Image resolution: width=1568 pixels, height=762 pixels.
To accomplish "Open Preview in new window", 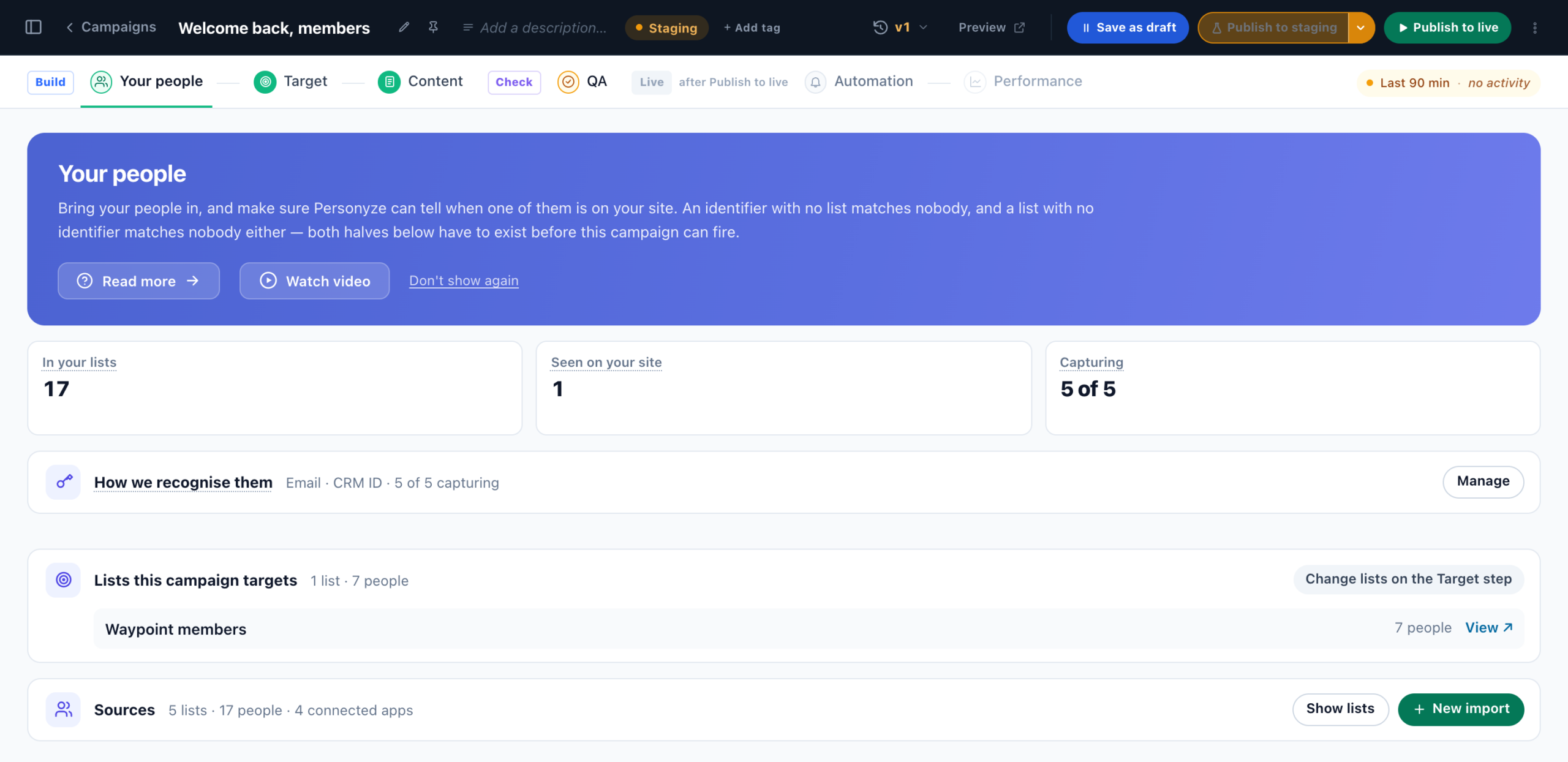I will 991,28.
